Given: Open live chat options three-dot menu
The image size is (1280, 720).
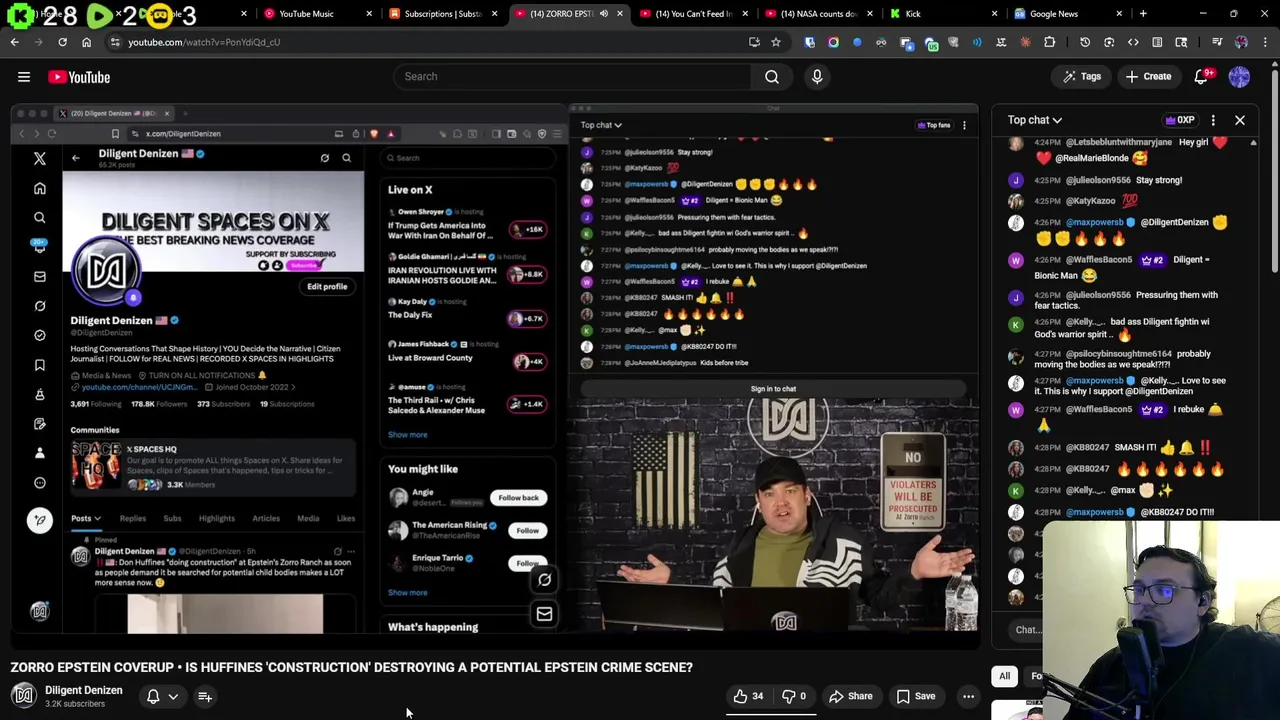Looking at the screenshot, I should click(1213, 120).
